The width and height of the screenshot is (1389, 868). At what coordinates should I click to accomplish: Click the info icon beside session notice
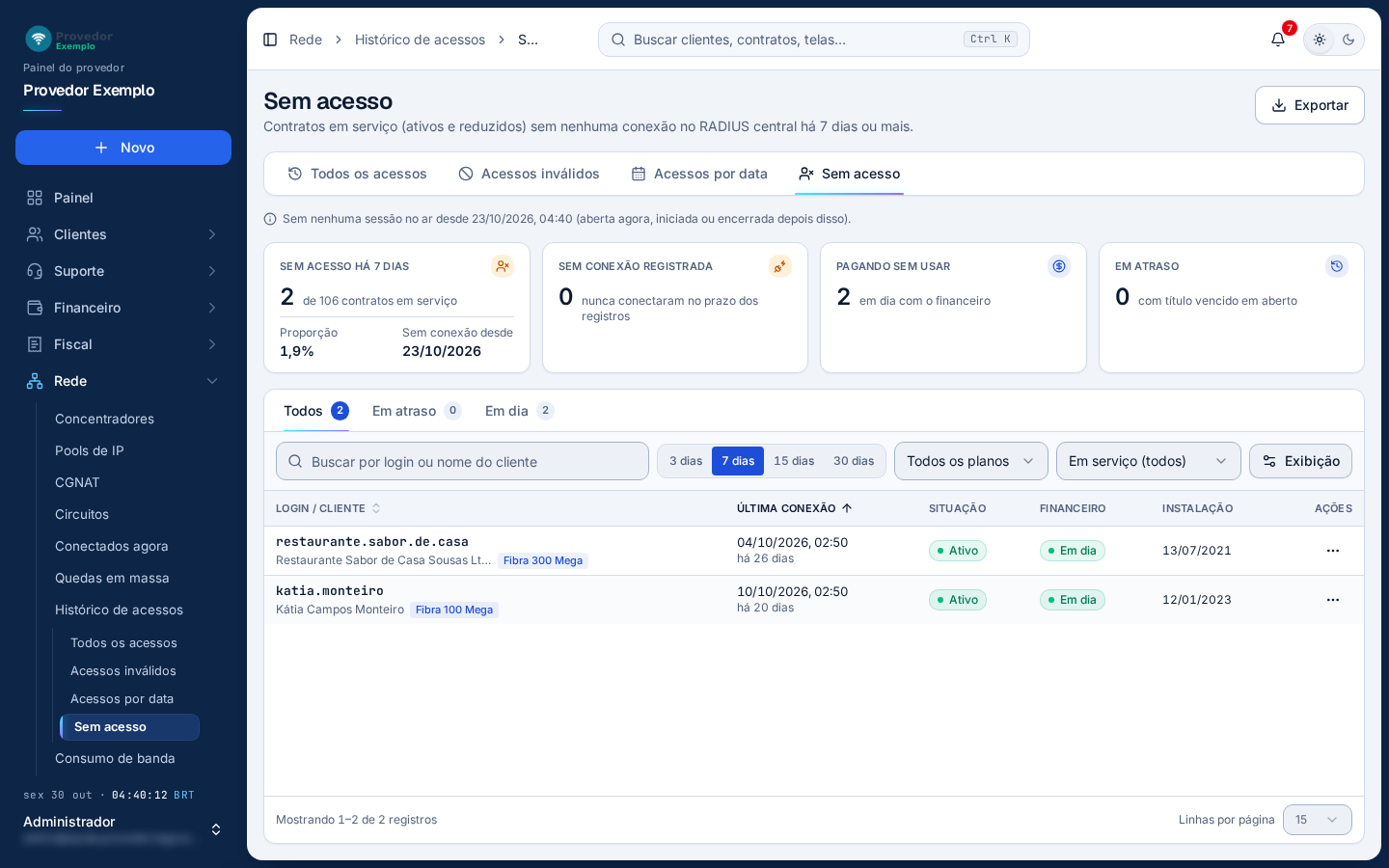(270, 219)
